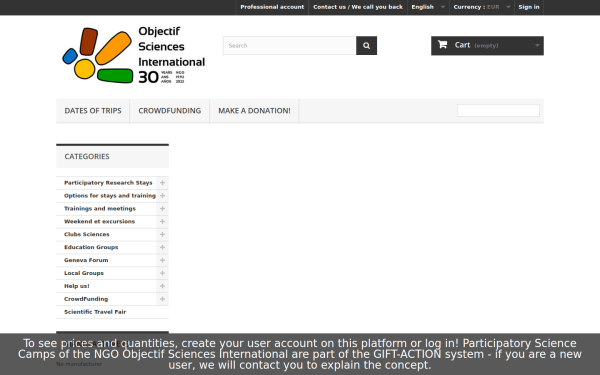Expand Clubs Sciences plus icon
600x375 pixels.
pos(162,235)
